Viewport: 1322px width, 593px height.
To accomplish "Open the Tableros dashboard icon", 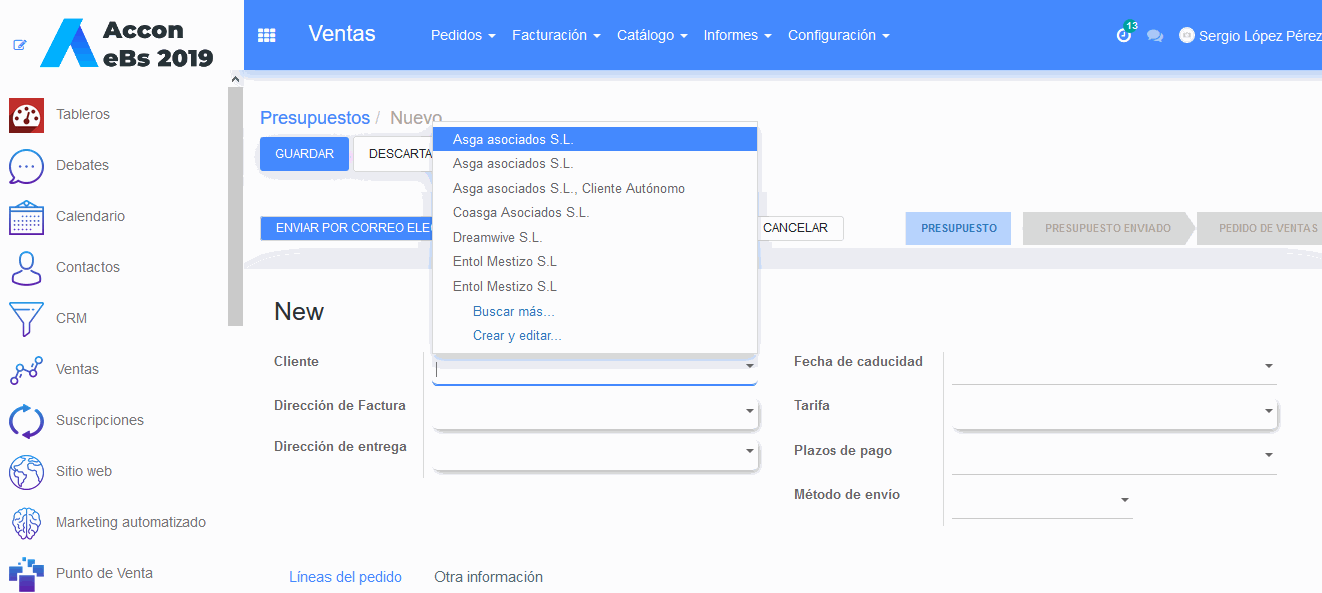I will pos(26,115).
